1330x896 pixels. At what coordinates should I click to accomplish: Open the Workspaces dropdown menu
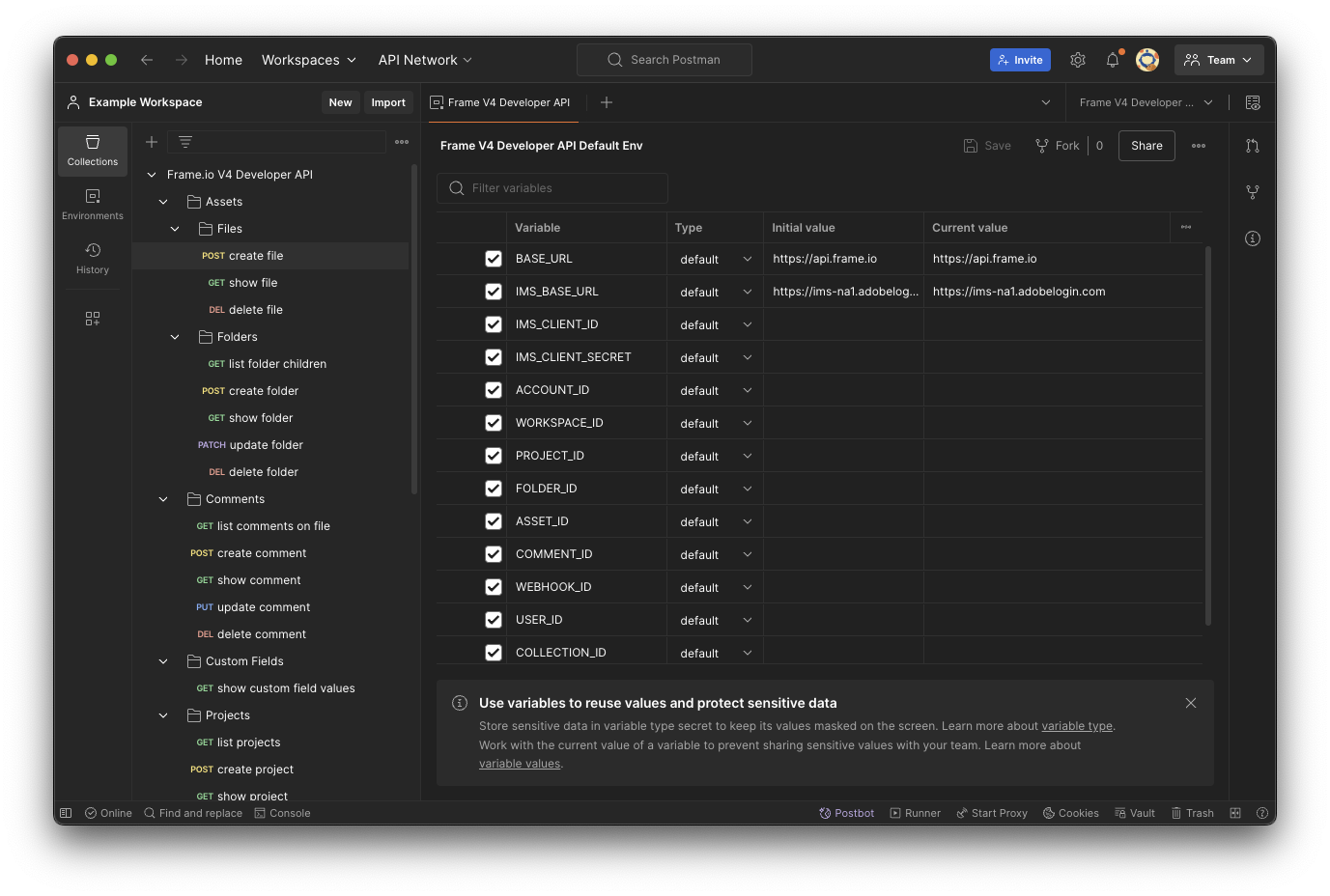pos(308,60)
